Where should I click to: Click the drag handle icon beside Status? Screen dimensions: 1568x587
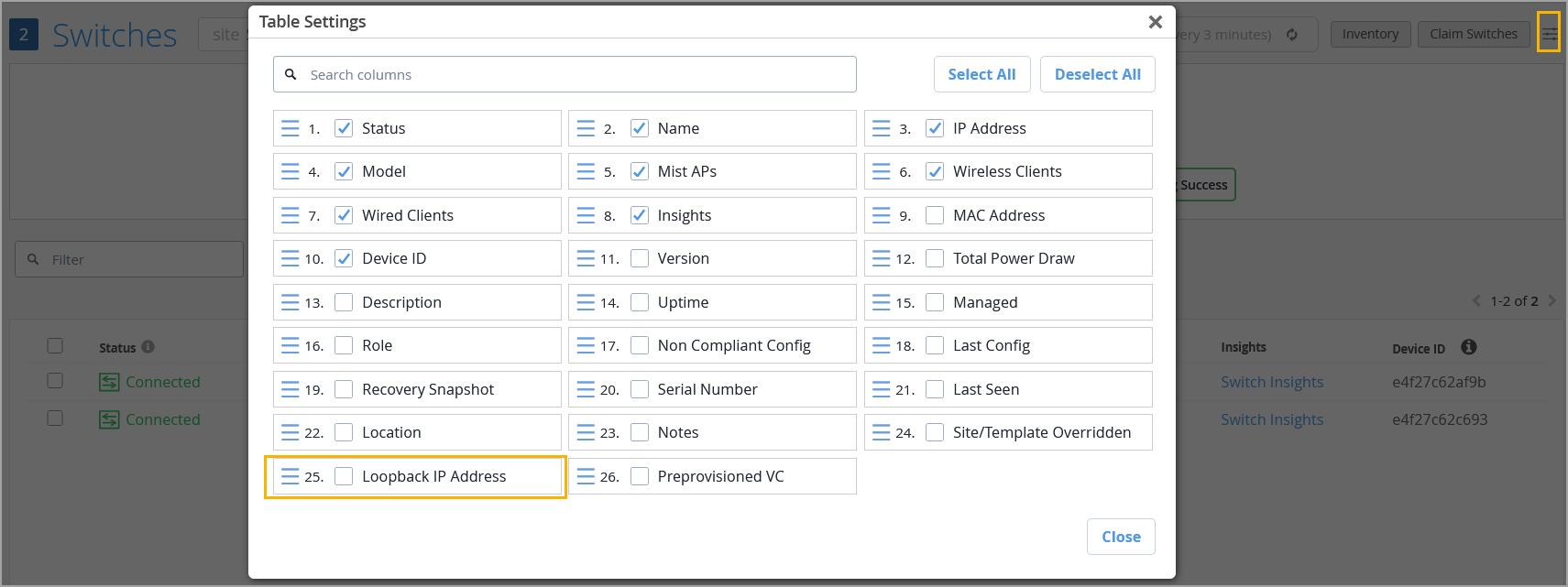point(290,128)
